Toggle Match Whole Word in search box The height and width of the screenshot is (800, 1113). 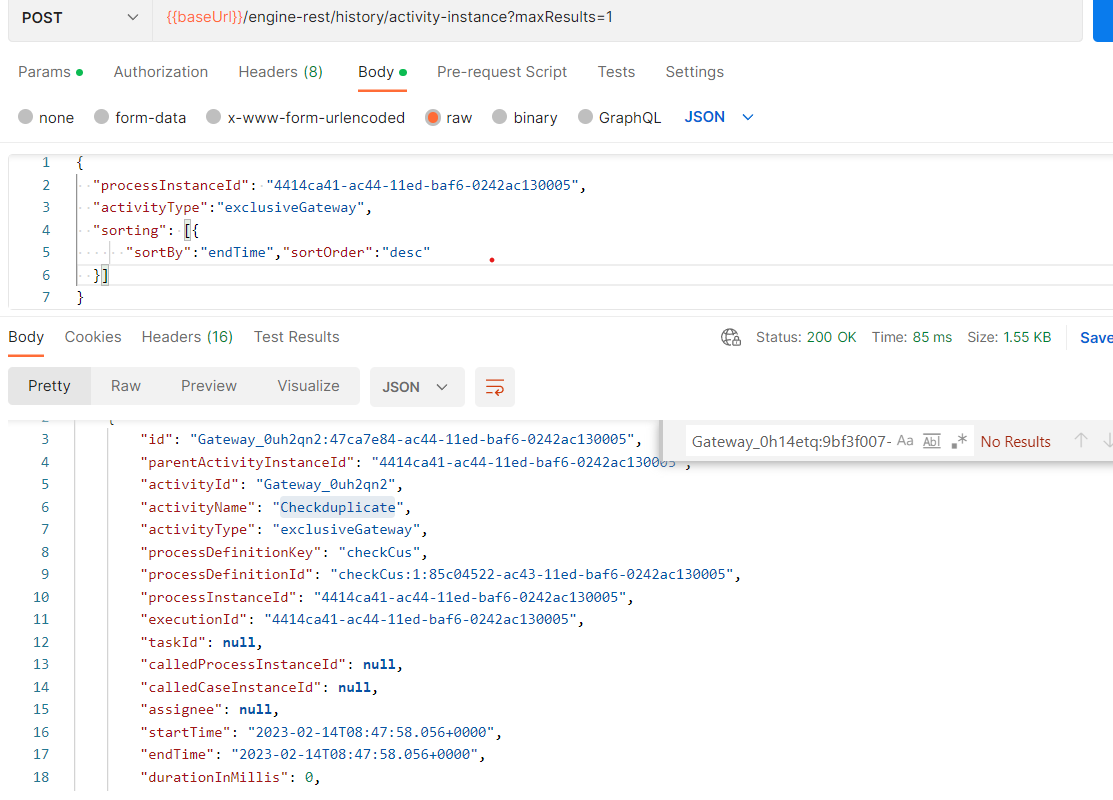(x=931, y=441)
